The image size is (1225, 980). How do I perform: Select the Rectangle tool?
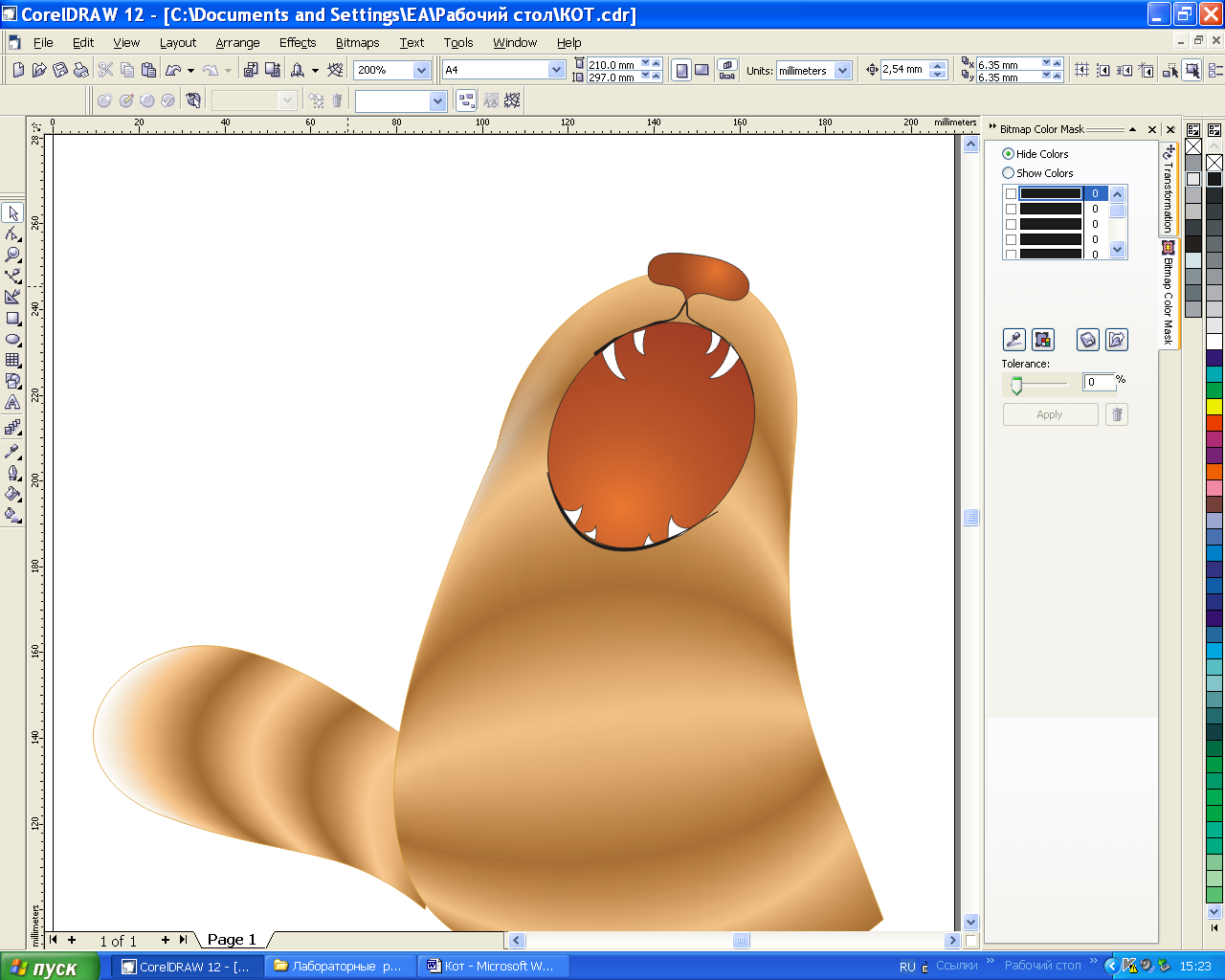[x=12, y=319]
